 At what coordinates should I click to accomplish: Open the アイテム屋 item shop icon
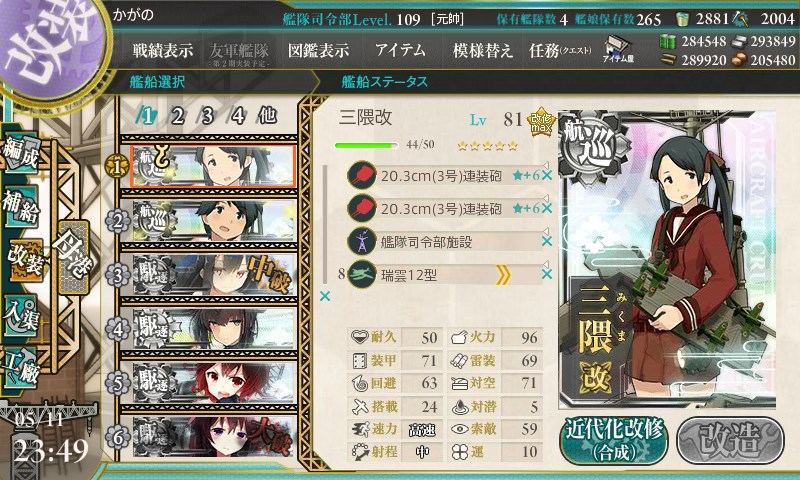pos(618,49)
